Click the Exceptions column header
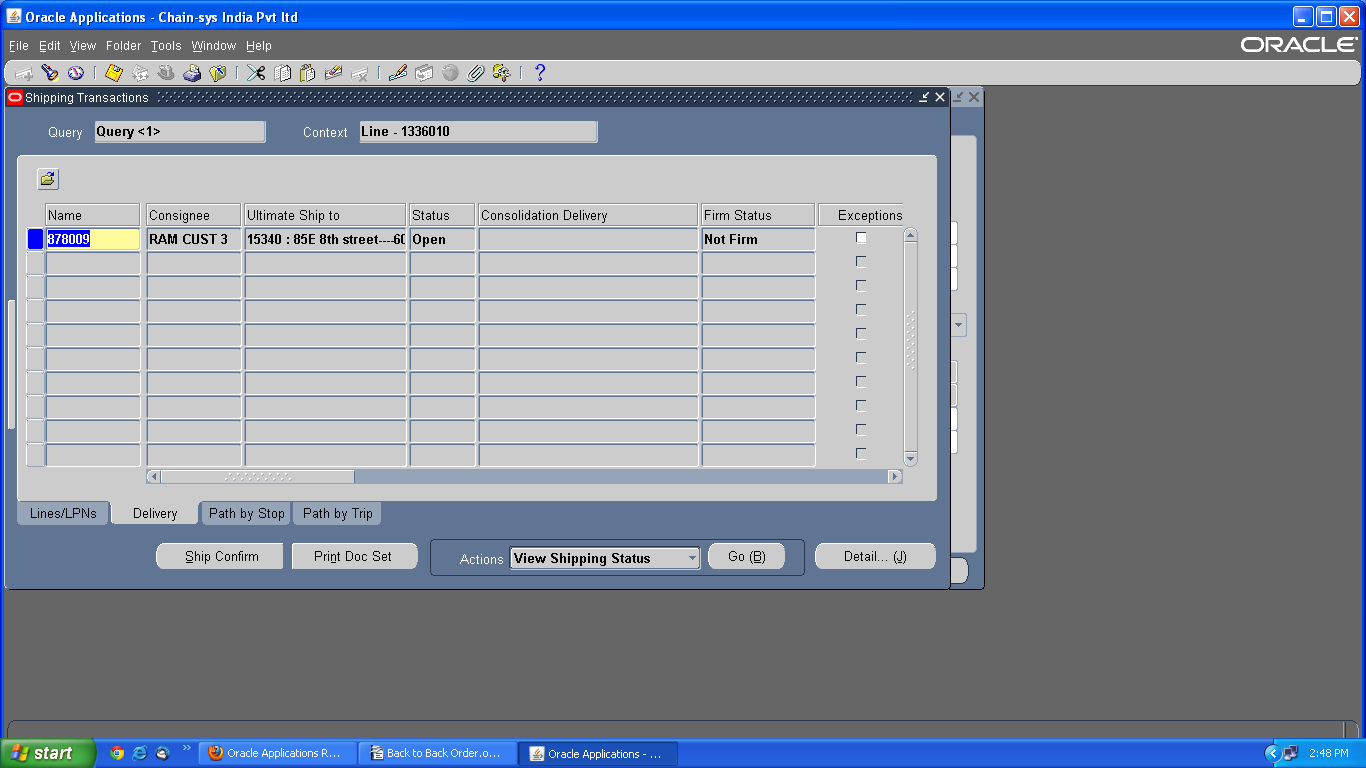This screenshot has height=768, width=1366. click(860, 215)
